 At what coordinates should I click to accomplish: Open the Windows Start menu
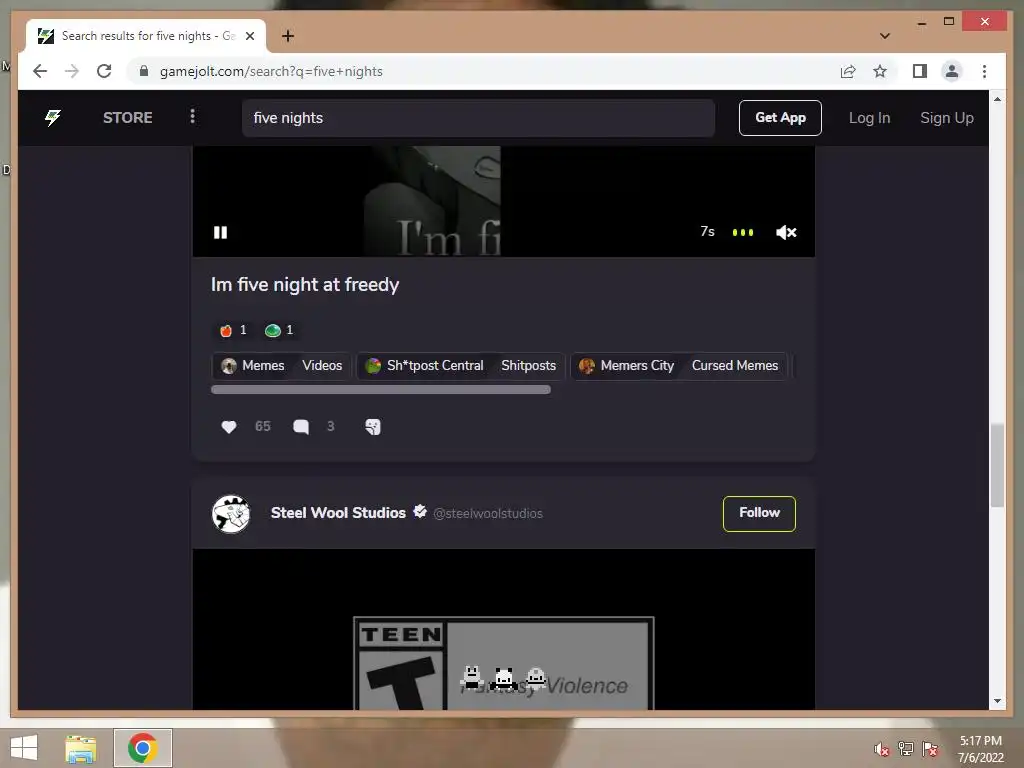24,748
